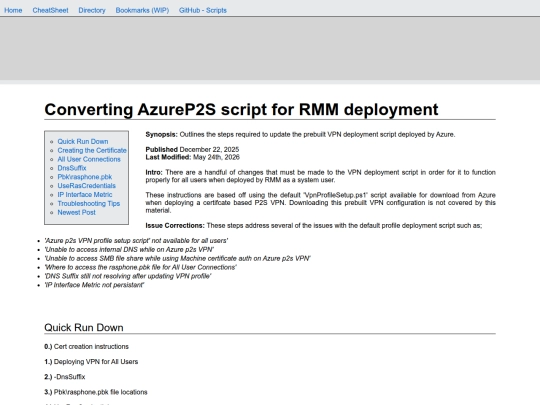Jump to Creating the Certificate section

coord(92,150)
